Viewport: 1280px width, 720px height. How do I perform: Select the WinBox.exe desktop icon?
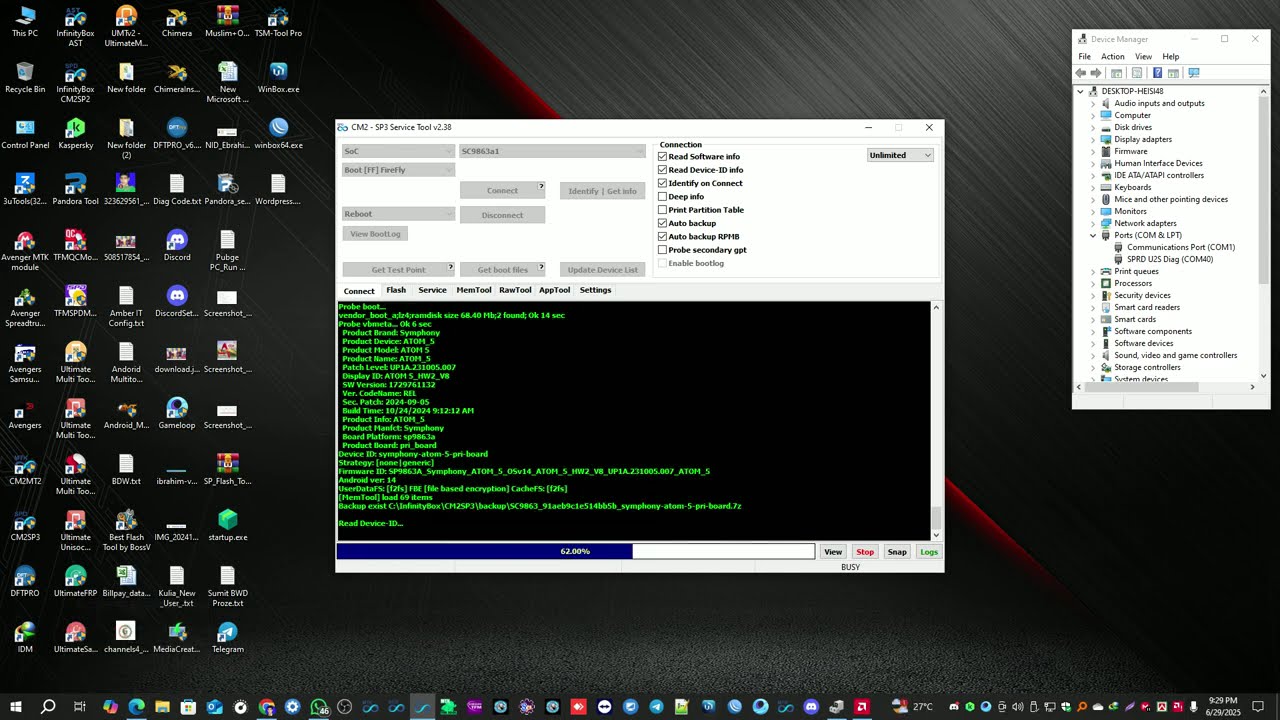[x=278, y=78]
